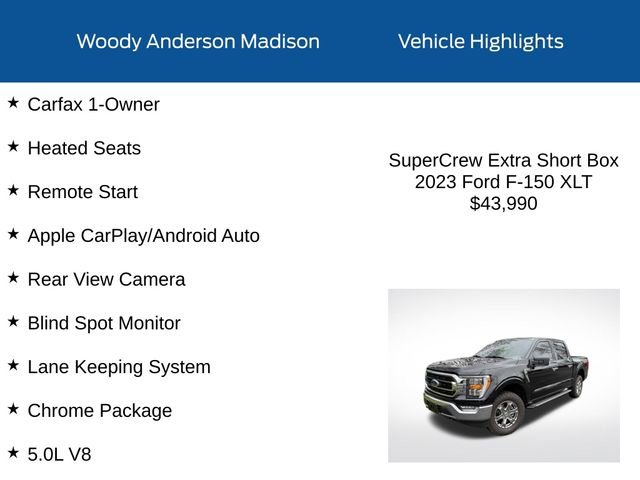The width and height of the screenshot is (640, 480).
Task: Click the star before Apple CarPlay/Android Auto
Action: 13,233
